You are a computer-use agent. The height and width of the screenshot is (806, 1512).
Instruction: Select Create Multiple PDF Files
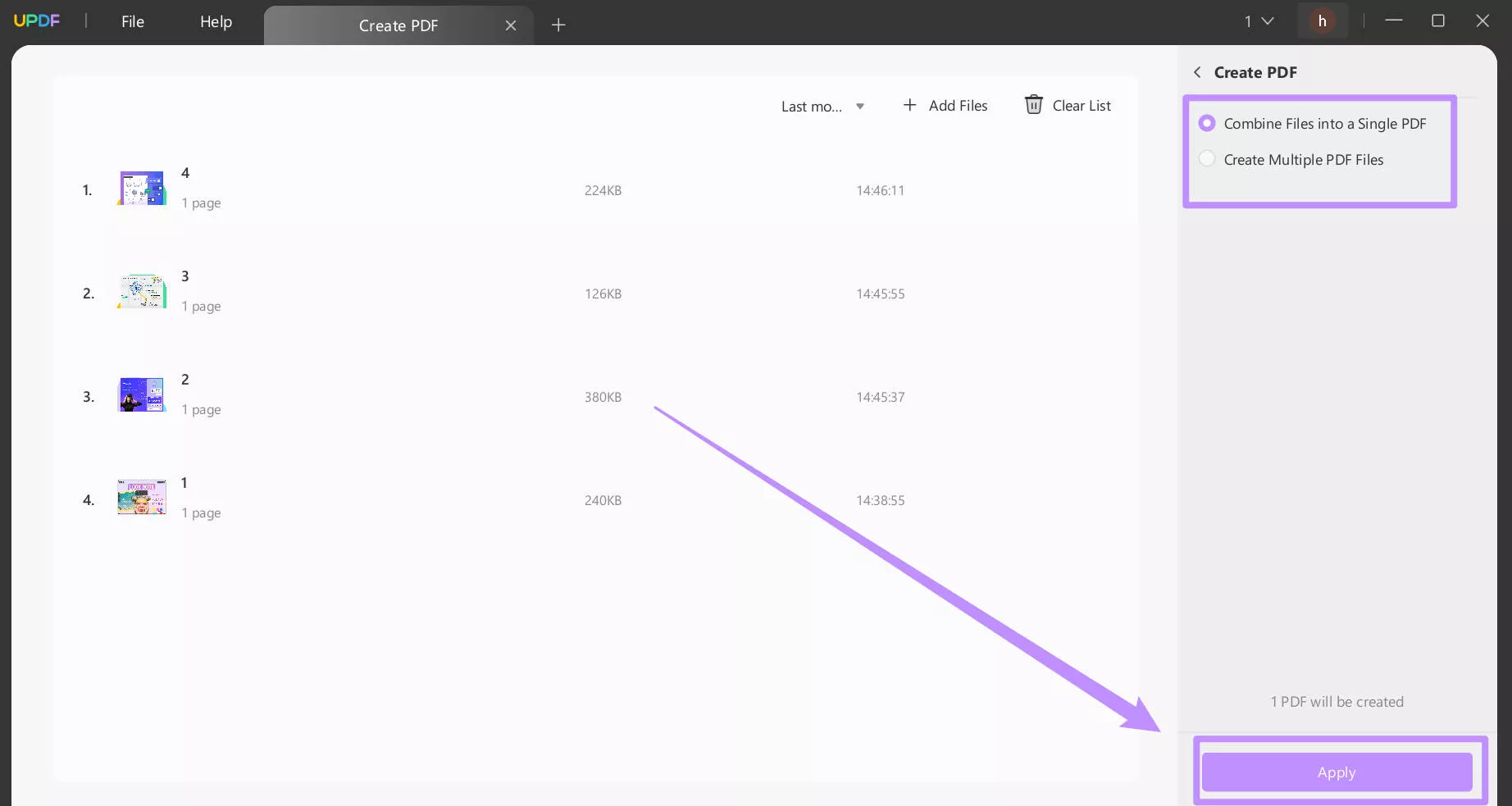click(1207, 158)
